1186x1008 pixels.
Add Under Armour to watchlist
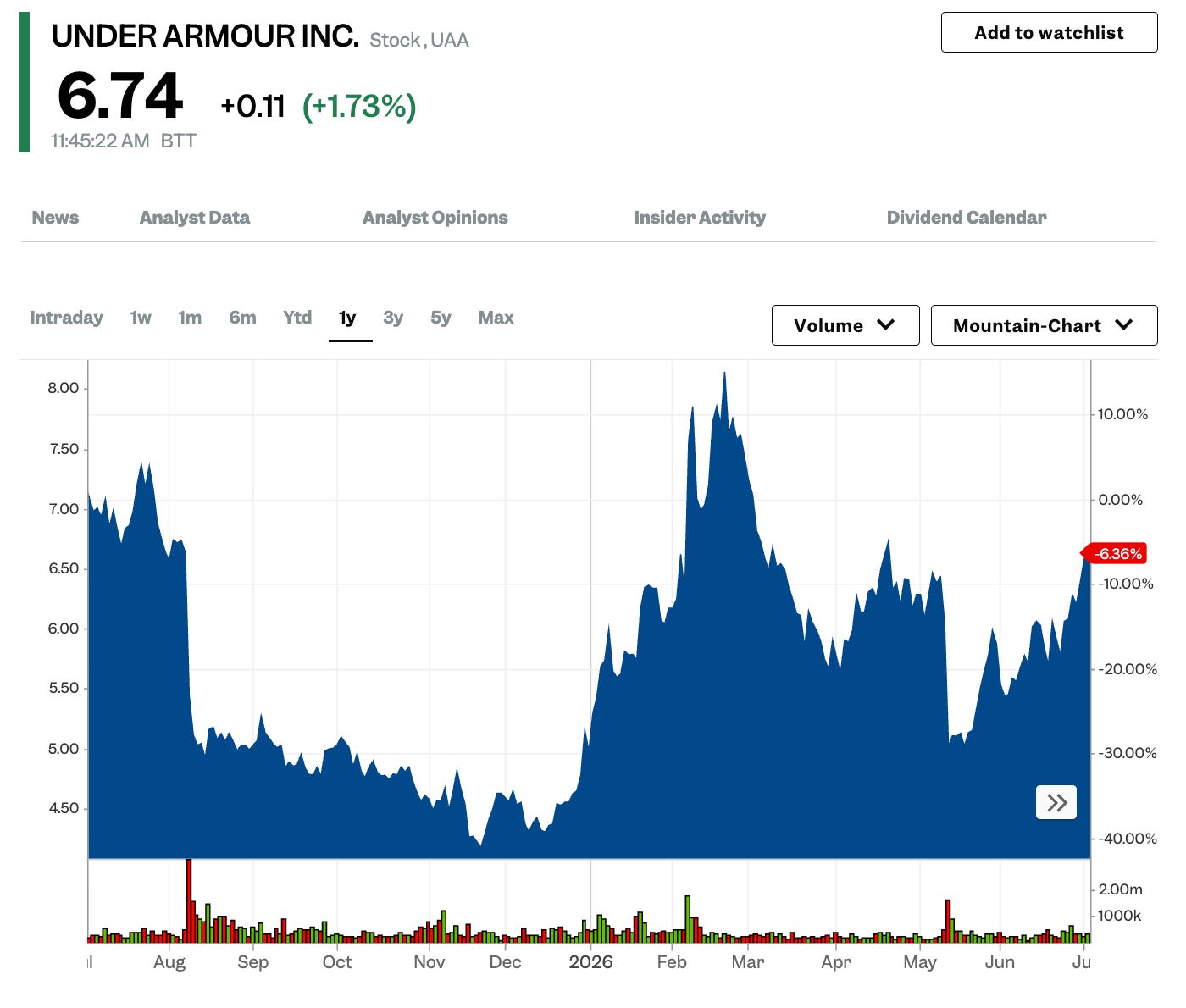[1049, 32]
